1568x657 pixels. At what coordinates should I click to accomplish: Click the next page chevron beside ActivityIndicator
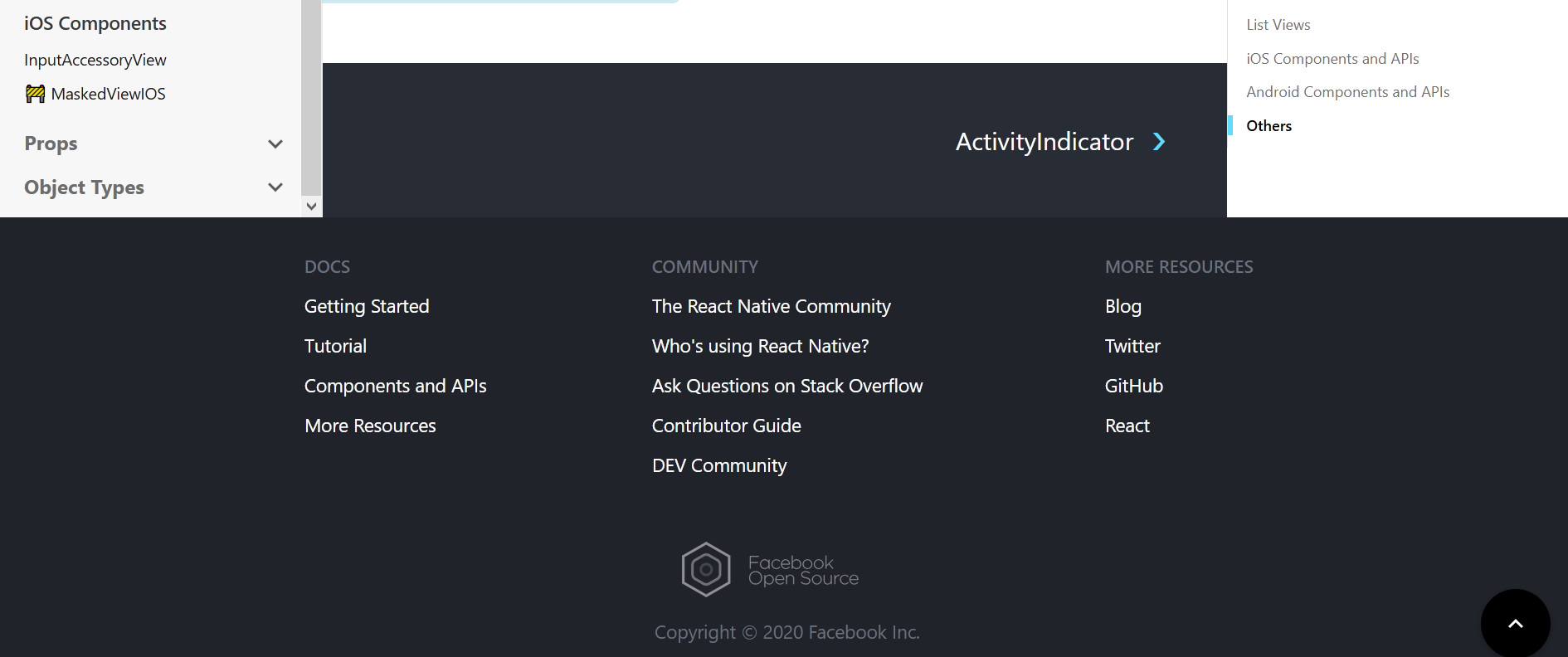(x=1159, y=142)
